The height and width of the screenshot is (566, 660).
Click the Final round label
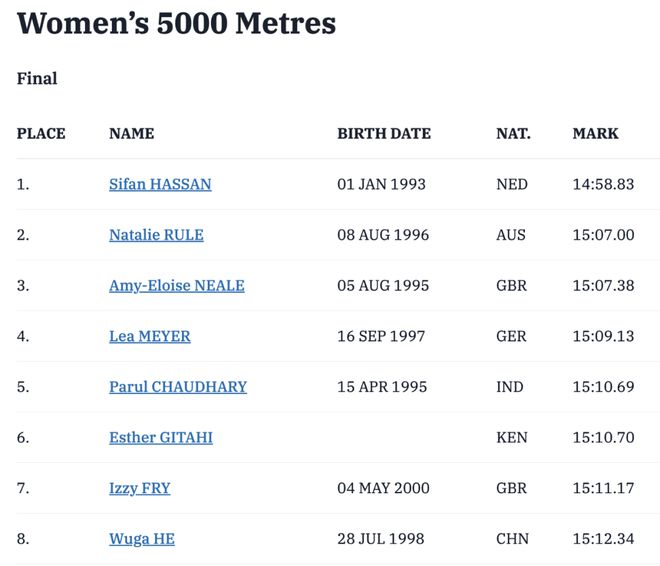click(37, 78)
